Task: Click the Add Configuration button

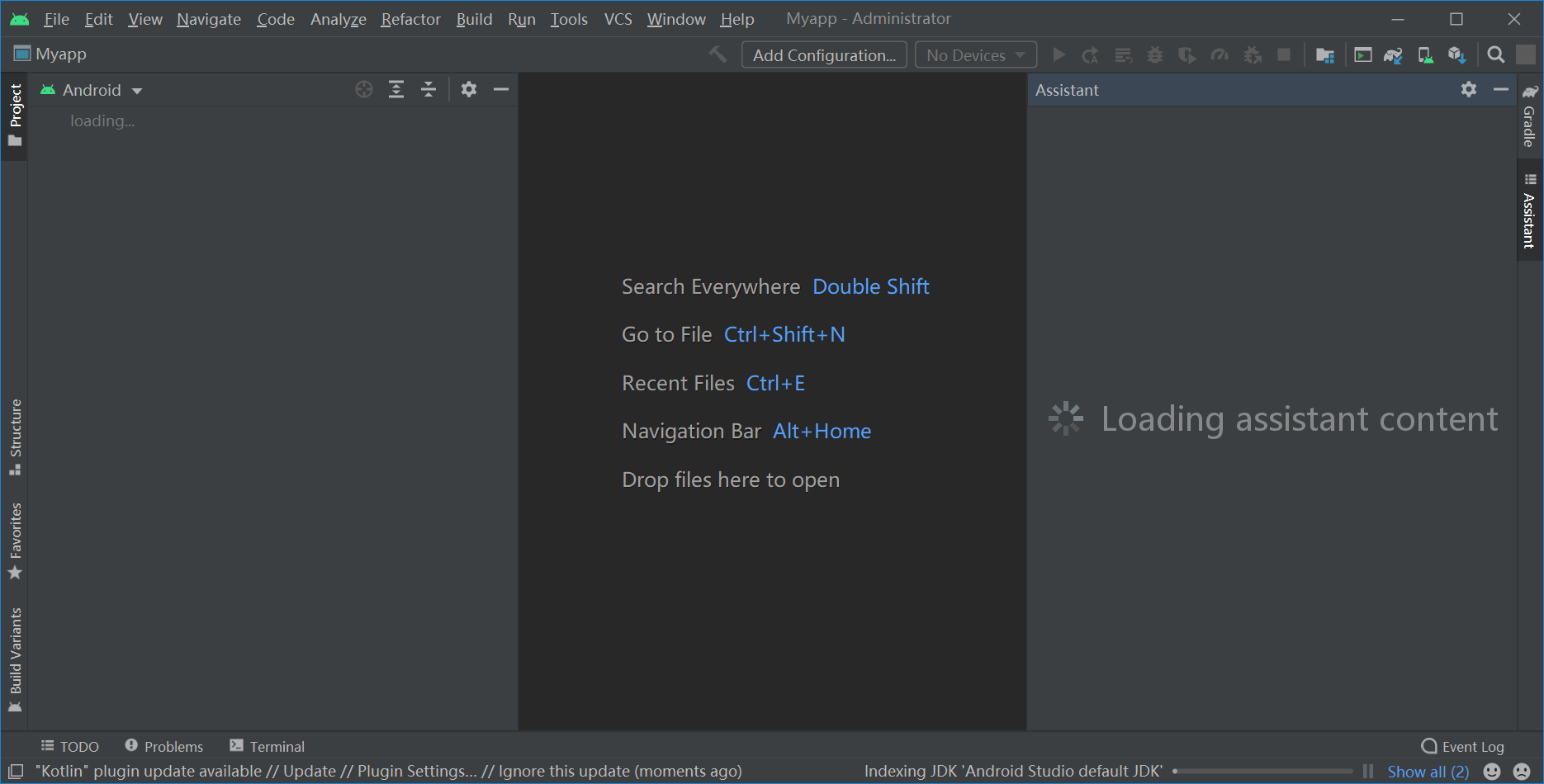Action: [824, 55]
